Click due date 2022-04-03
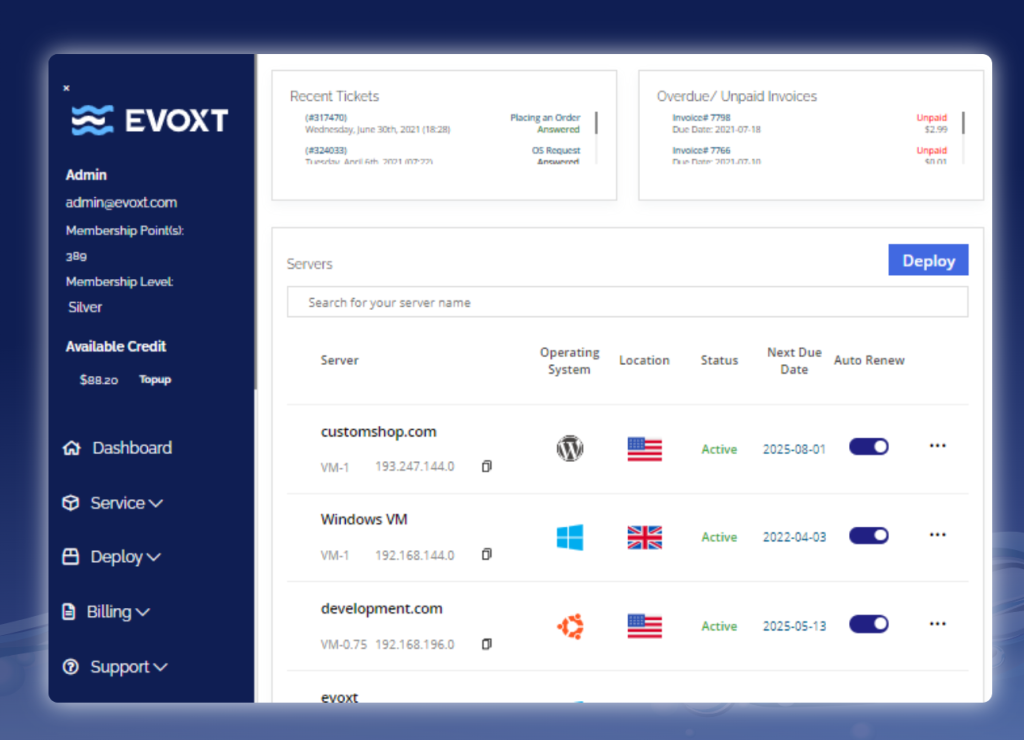Screen dimensions: 1024x740 point(794,537)
